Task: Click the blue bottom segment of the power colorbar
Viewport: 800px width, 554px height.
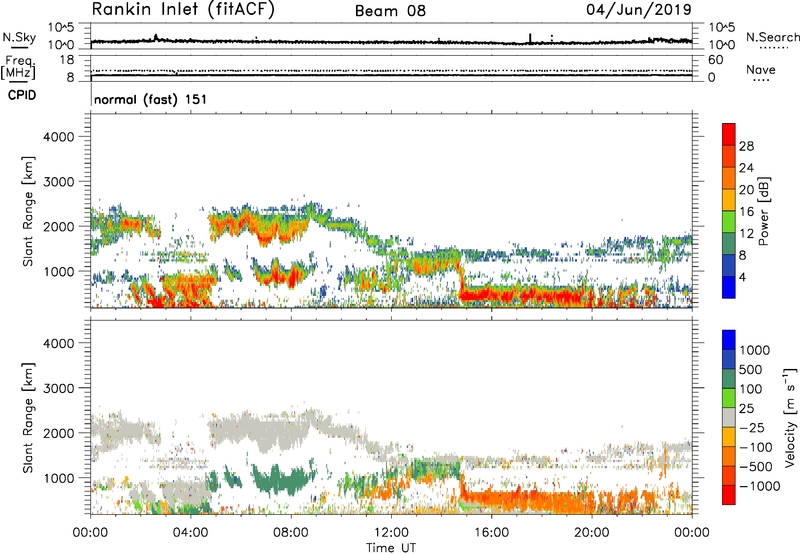Action: (x=729, y=287)
